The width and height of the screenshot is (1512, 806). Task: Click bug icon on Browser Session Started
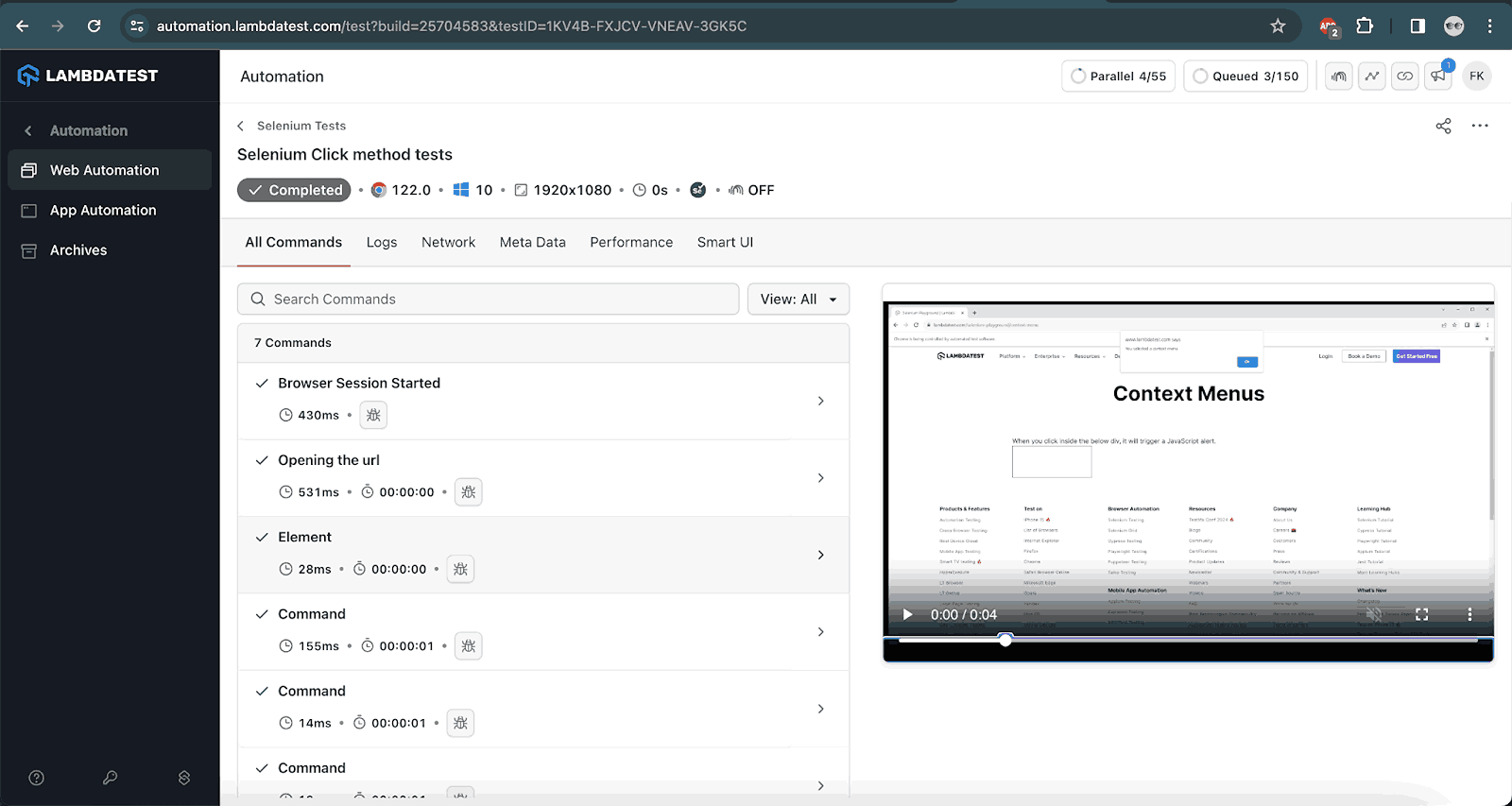coord(373,415)
